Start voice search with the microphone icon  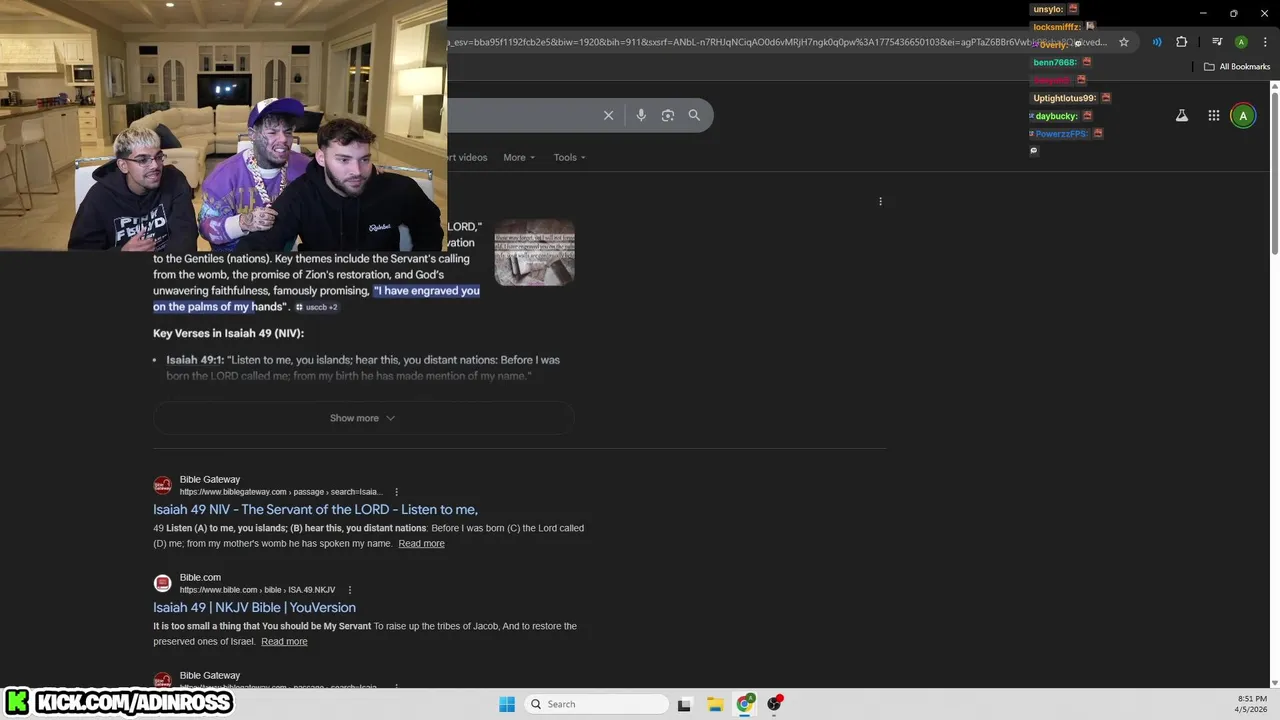(641, 115)
